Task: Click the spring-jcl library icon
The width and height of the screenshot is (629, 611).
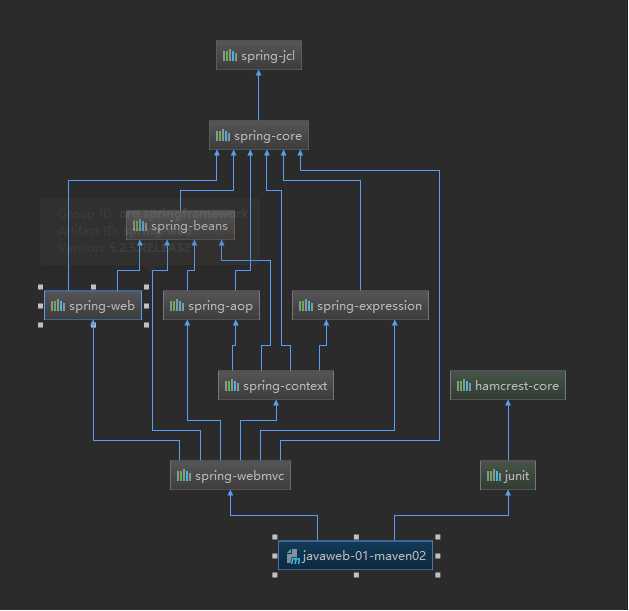Action: click(x=230, y=55)
